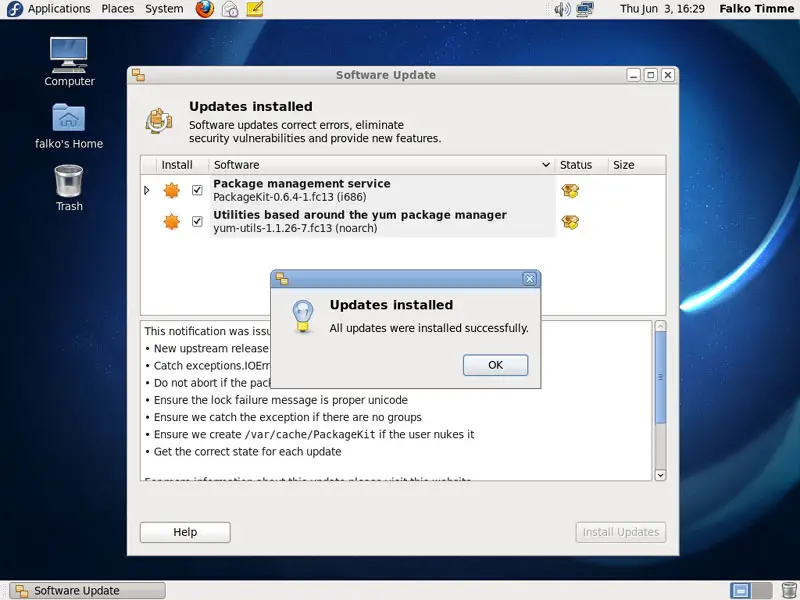Image resolution: width=800 pixels, height=600 pixels.
Task: Click the orange severity icon for PackageKit
Action: pyautogui.click(x=171, y=190)
